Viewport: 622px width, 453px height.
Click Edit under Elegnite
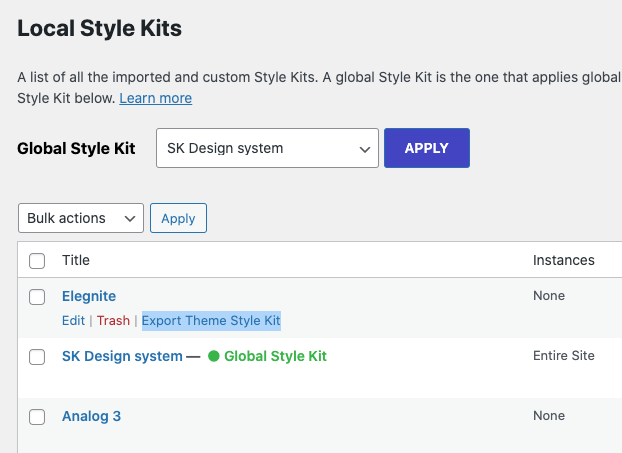[73, 321]
